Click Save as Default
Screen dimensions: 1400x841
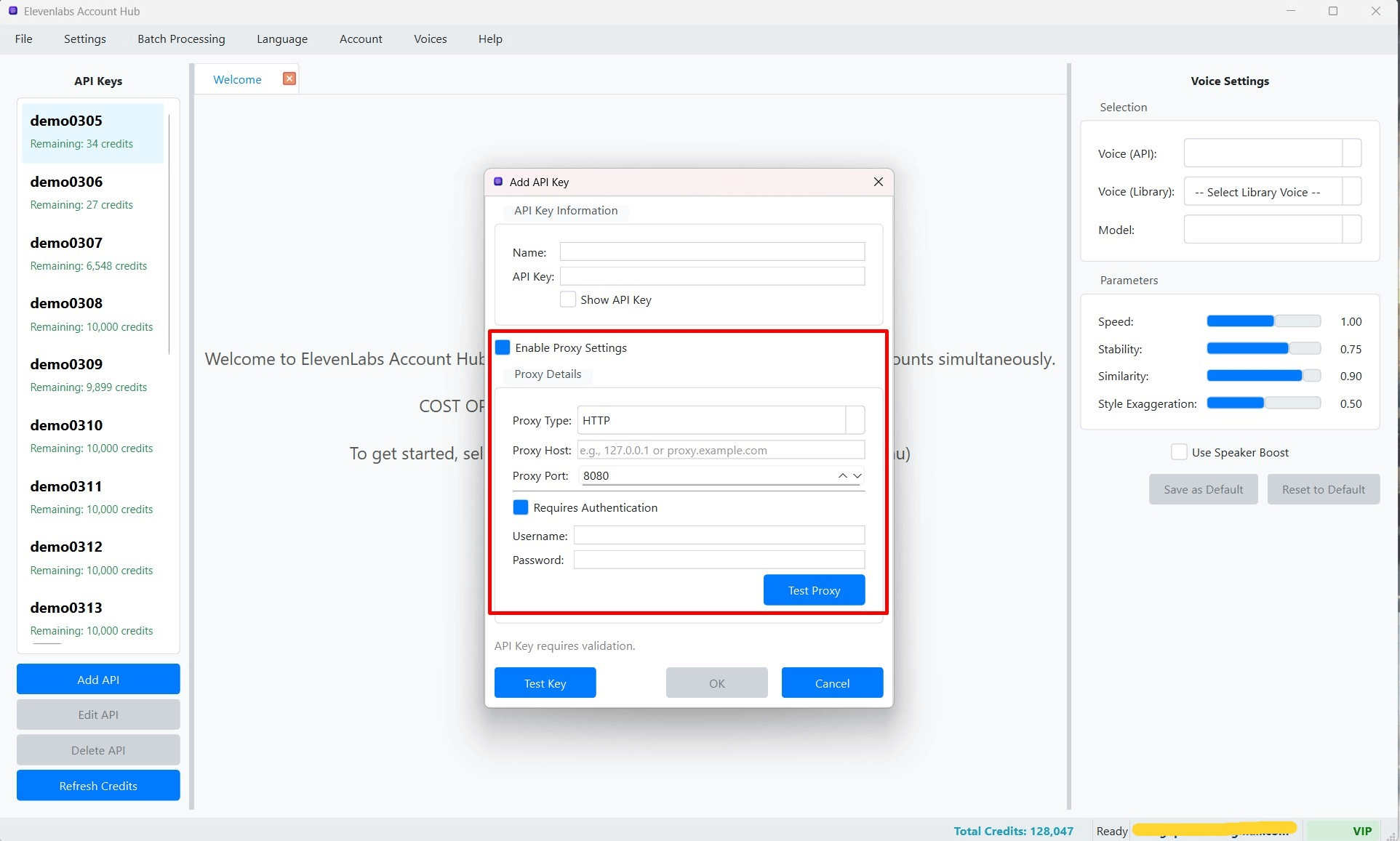coord(1203,489)
